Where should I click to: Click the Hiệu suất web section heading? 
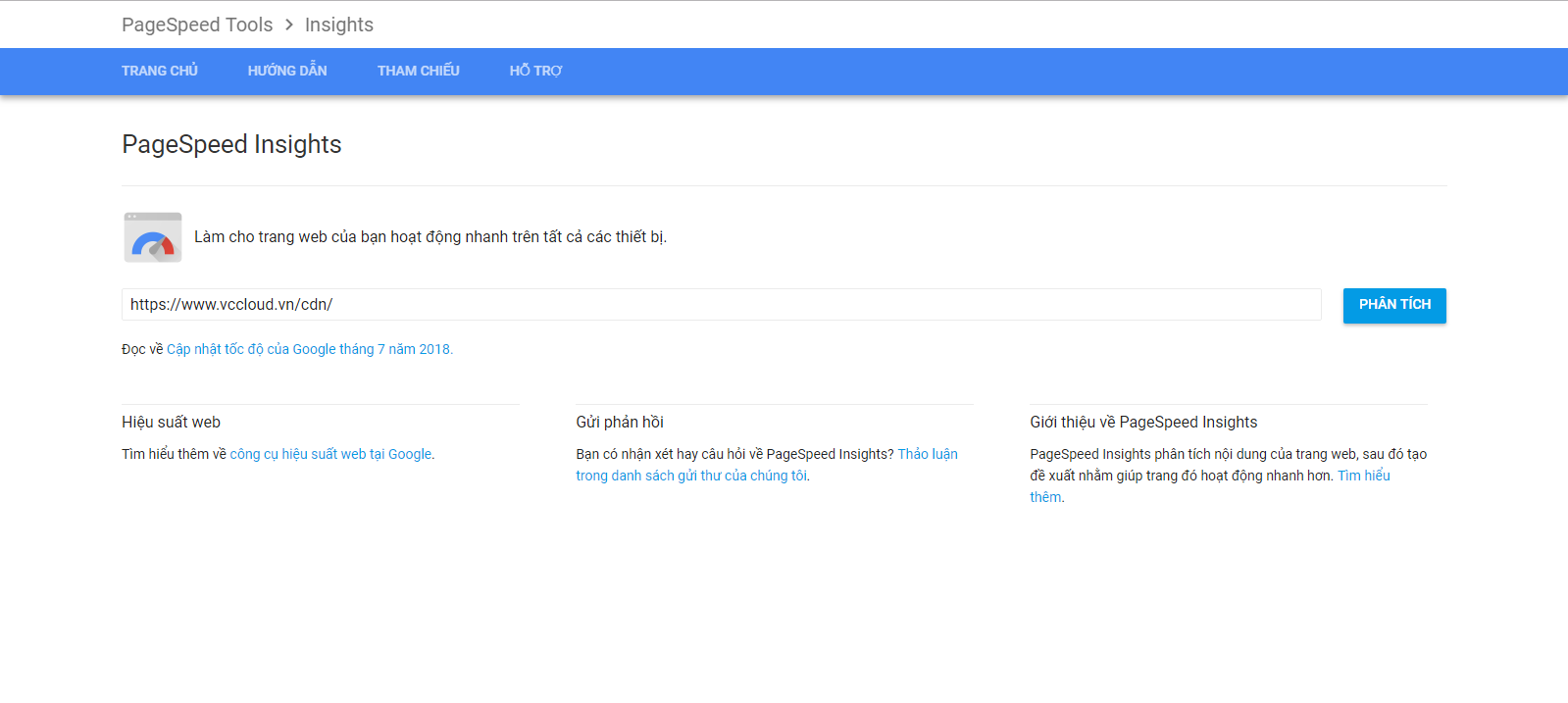coord(172,423)
